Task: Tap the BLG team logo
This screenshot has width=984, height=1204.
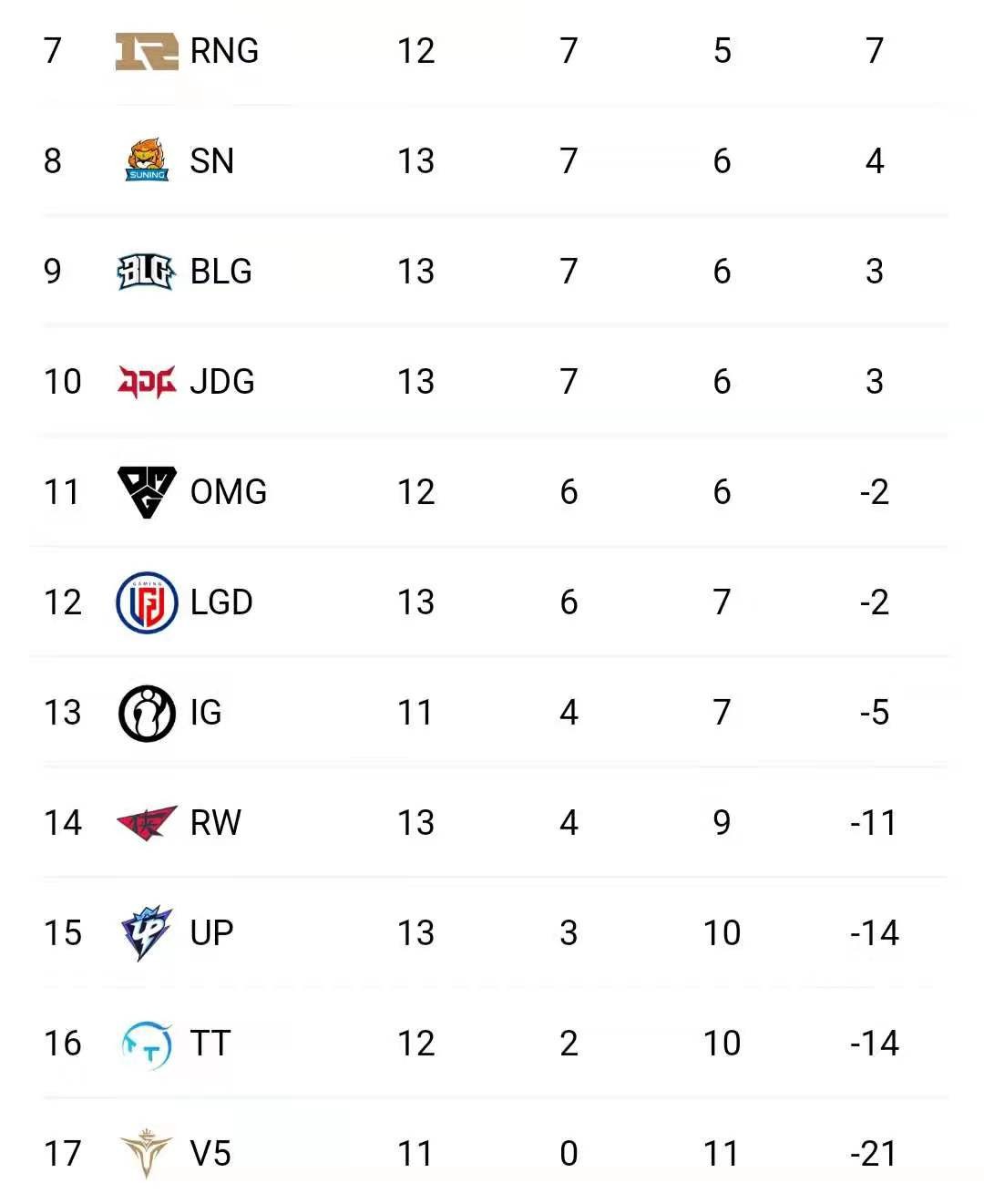Action: [x=146, y=271]
